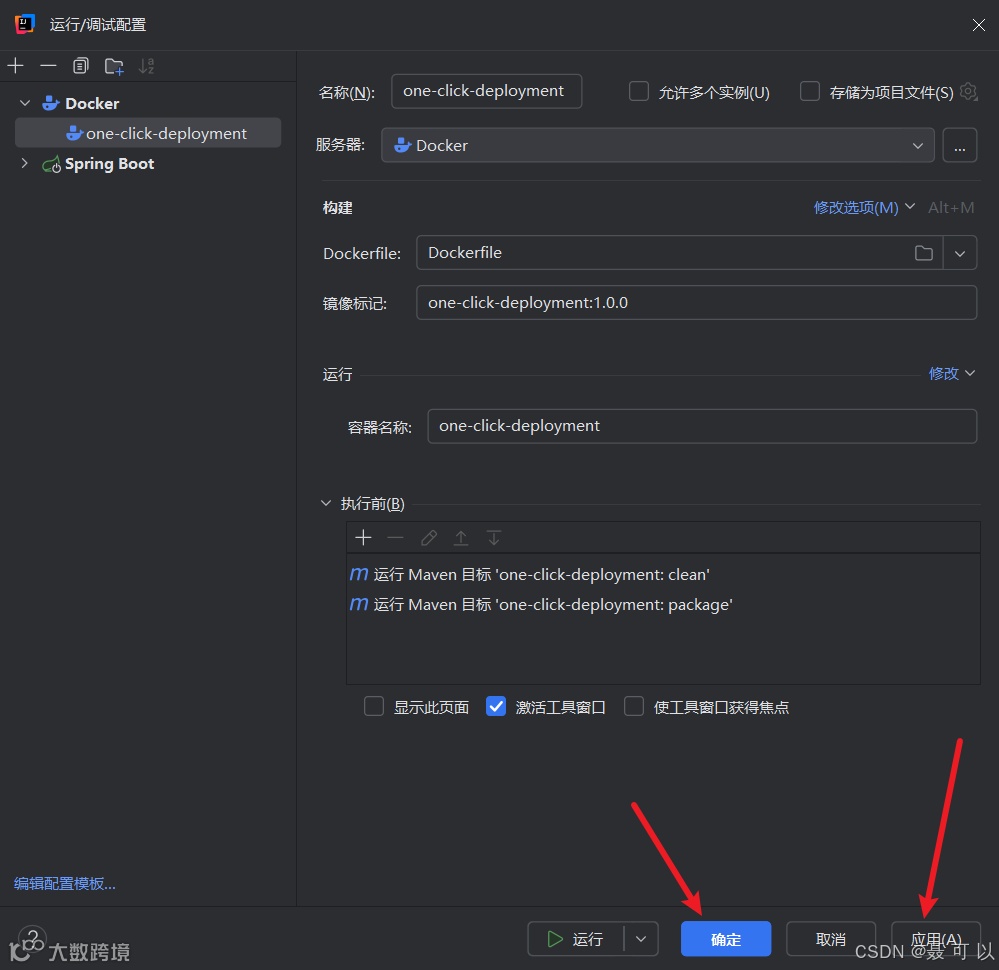
Task: Move before-launch task down
Action: pyautogui.click(x=494, y=538)
